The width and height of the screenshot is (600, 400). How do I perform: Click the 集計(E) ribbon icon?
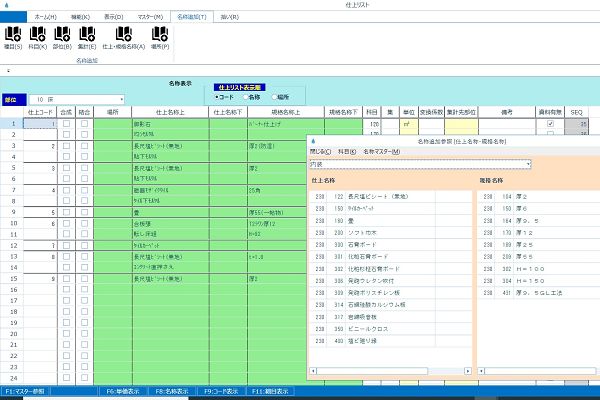point(87,38)
